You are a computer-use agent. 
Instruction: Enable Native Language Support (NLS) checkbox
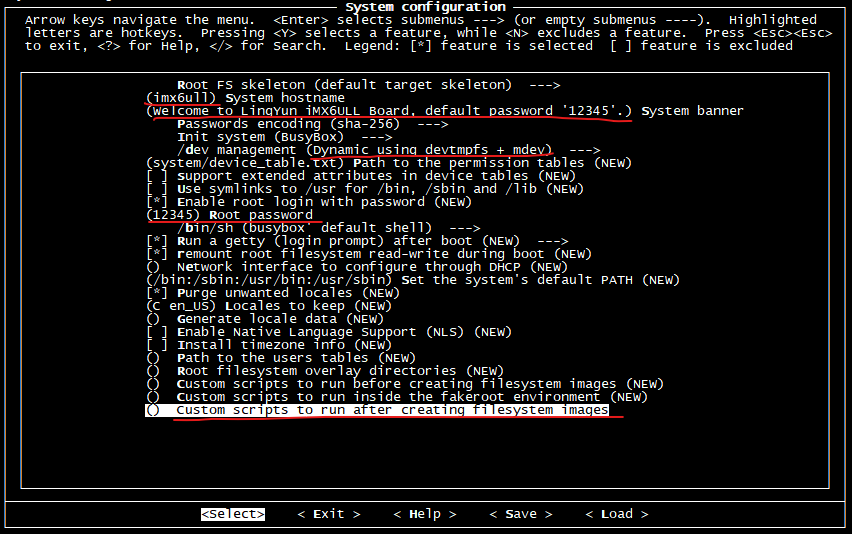156,332
